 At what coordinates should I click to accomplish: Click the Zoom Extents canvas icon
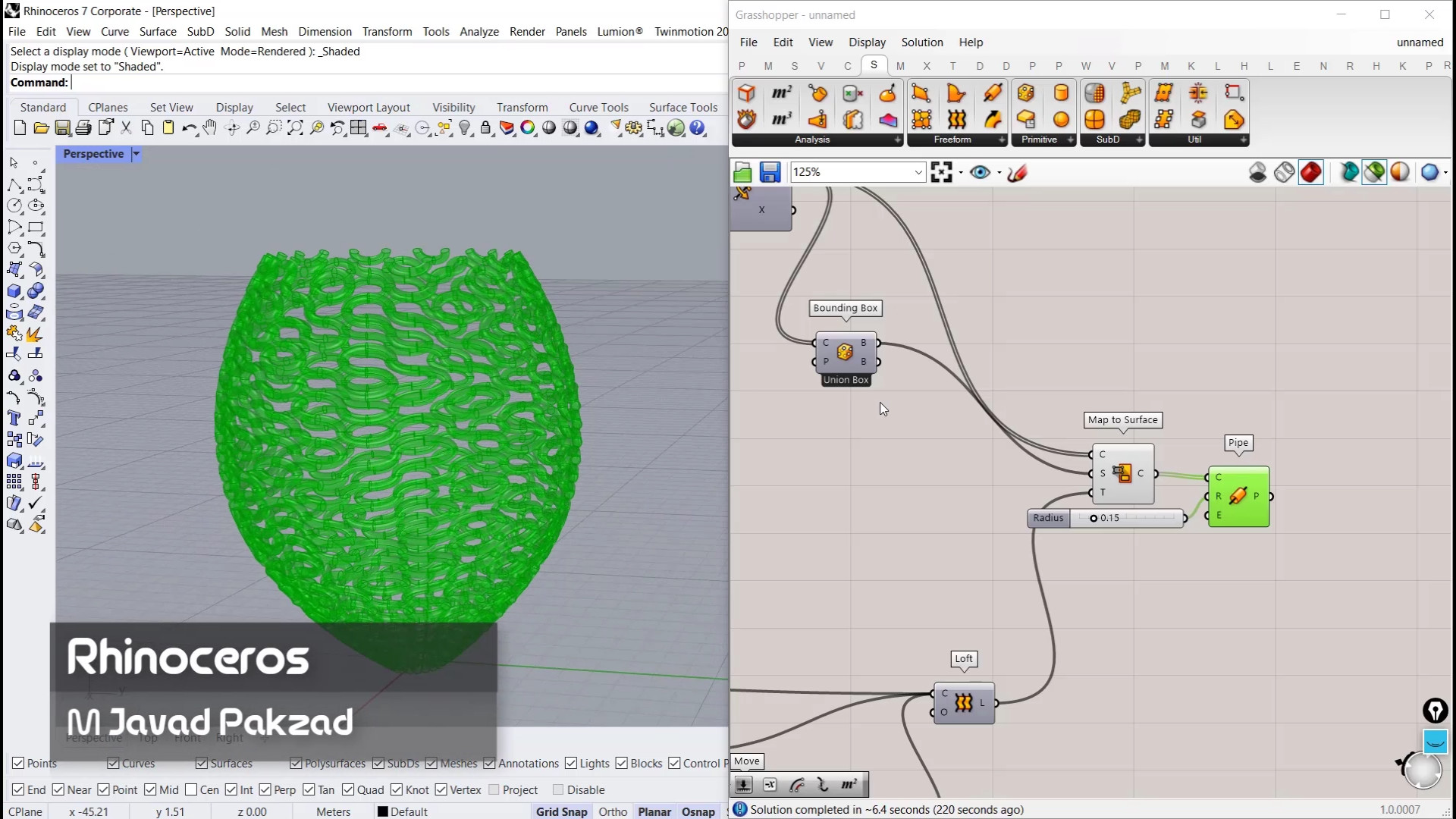pyautogui.click(x=941, y=172)
